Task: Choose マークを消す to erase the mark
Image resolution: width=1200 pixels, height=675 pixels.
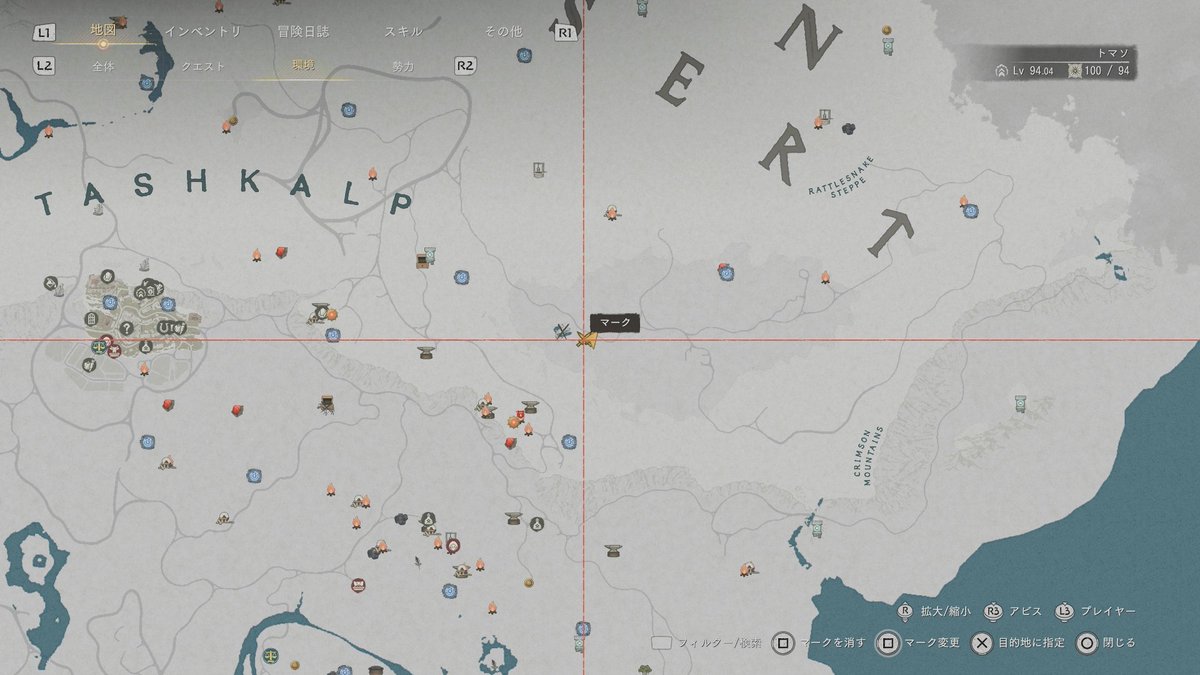Action: tap(819, 643)
